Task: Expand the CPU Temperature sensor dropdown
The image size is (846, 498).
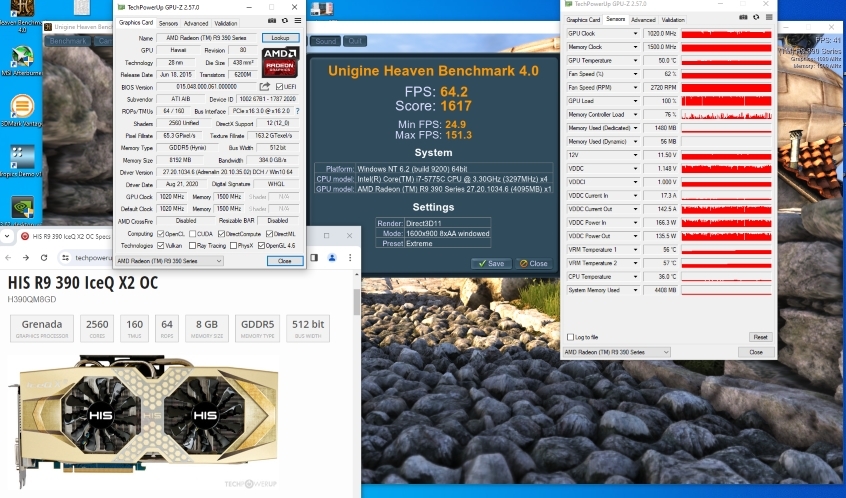Action: pyautogui.click(x=635, y=276)
